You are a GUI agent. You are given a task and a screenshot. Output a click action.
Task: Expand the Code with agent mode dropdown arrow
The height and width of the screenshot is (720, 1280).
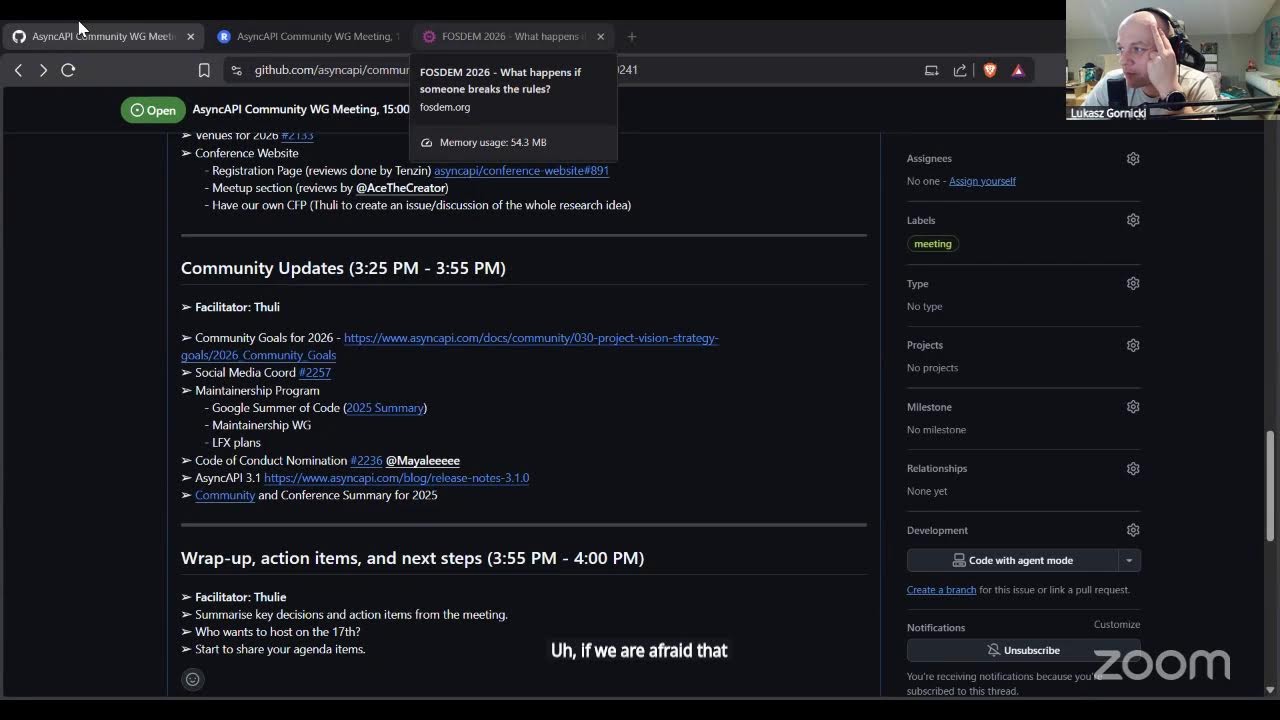point(1129,560)
